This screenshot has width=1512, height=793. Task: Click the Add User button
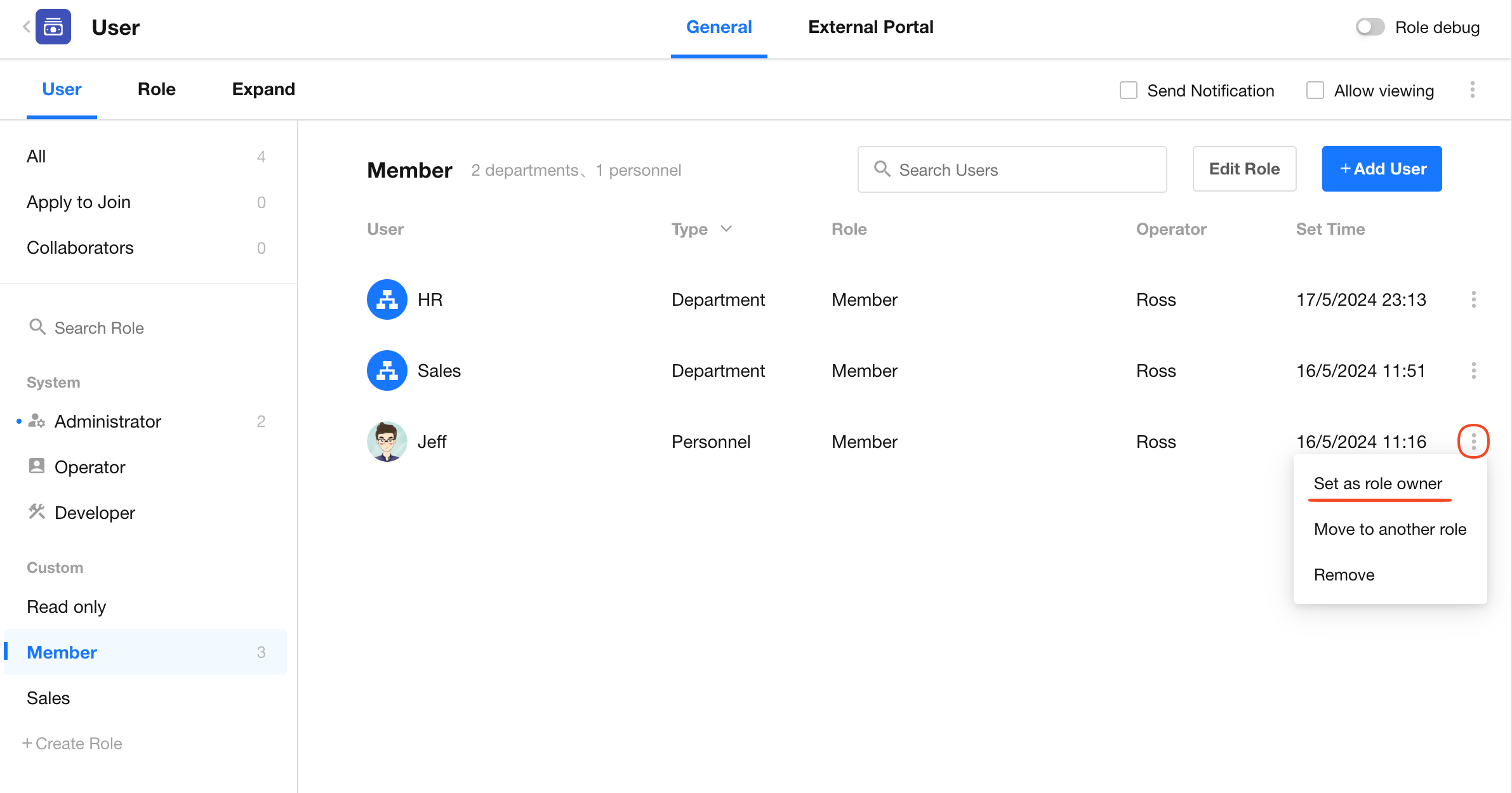[x=1381, y=169]
